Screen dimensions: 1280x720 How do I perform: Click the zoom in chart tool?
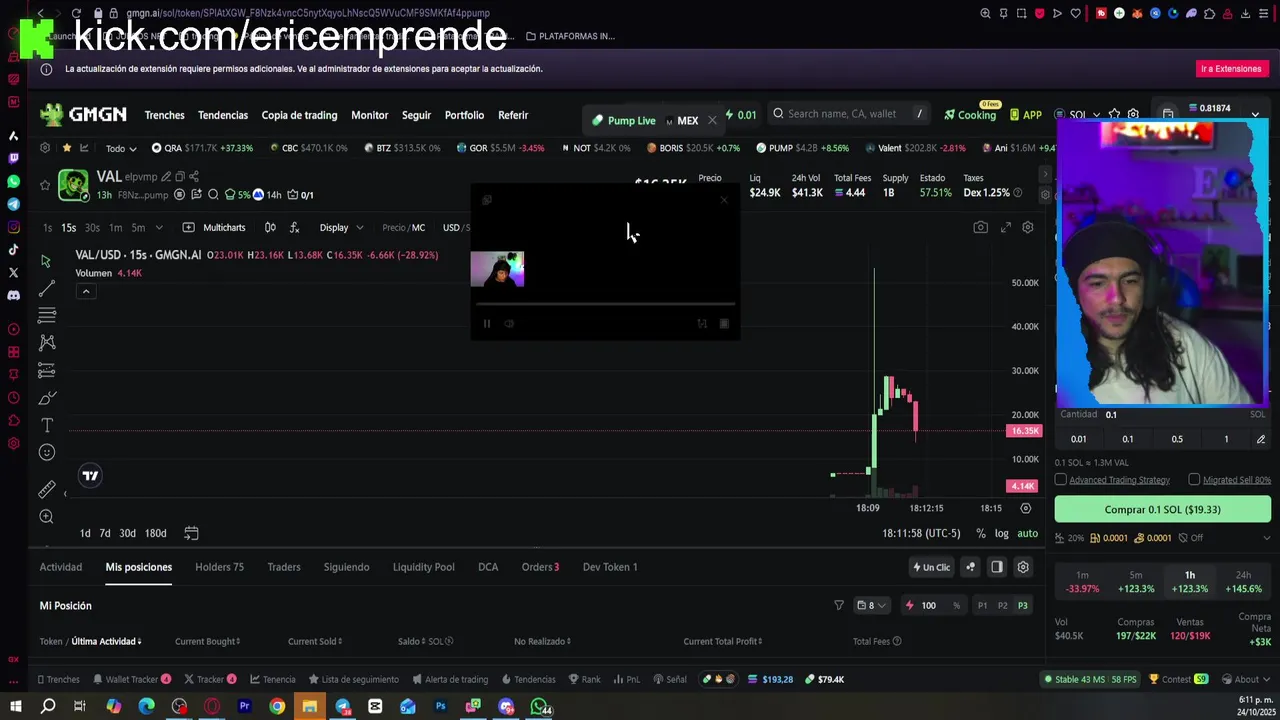click(46, 516)
